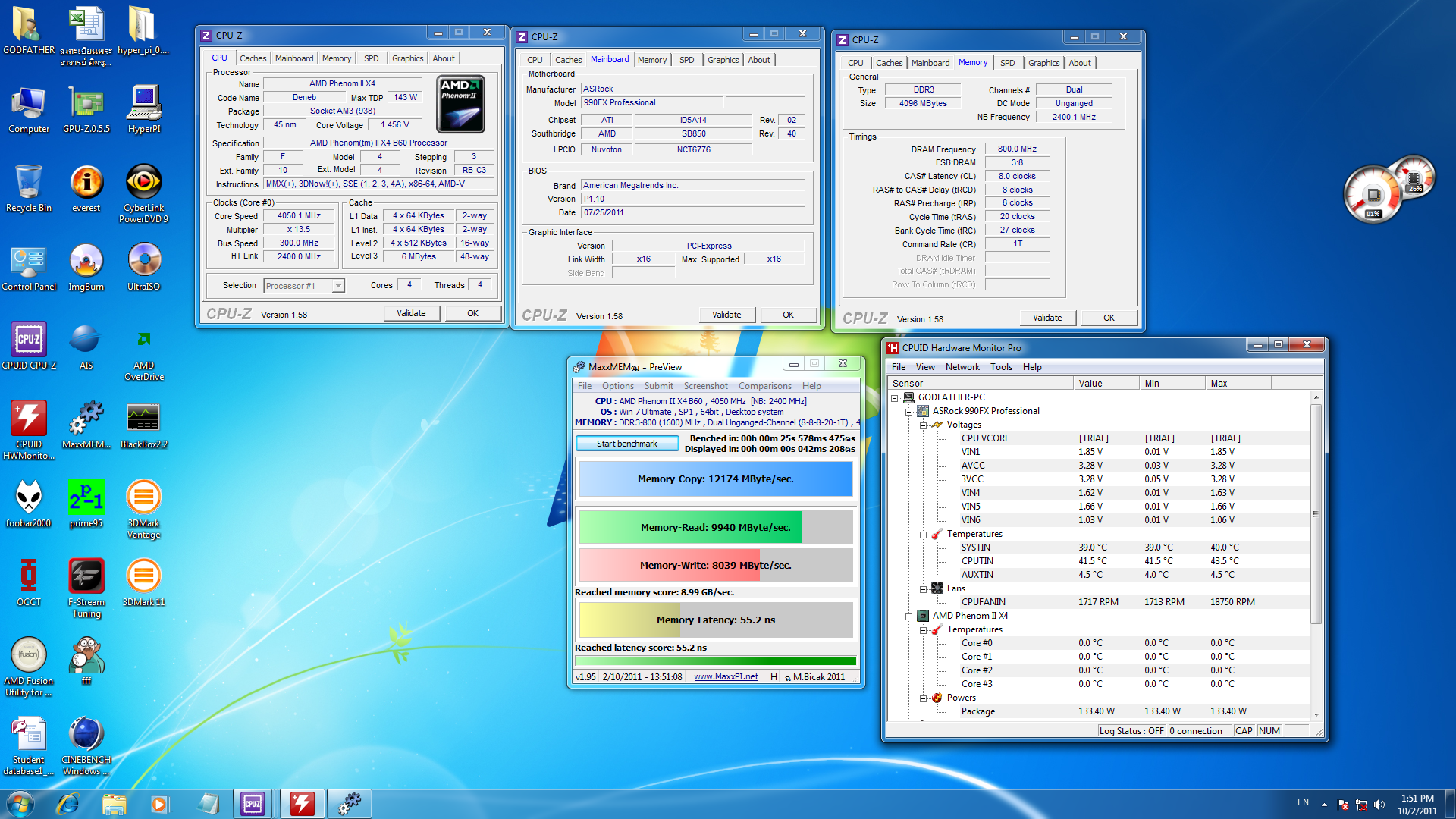This screenshot has height=819, width=1456.
Task: Click CPU-Z icon in taskbar
Action: click(253, 804)
